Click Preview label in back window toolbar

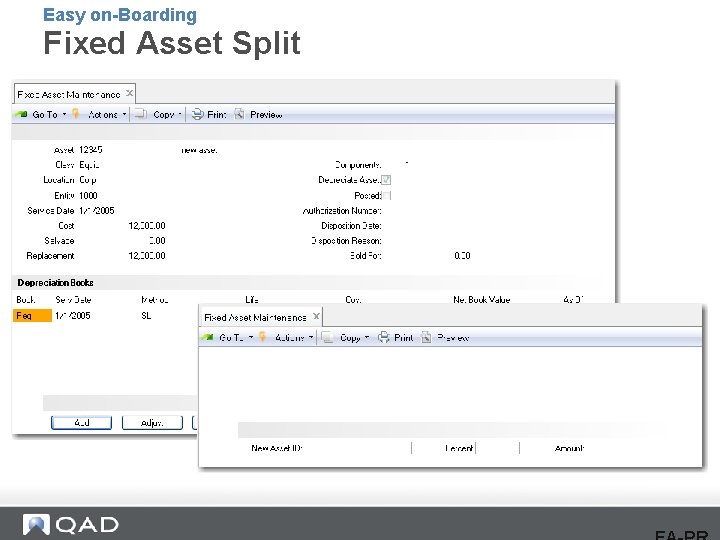click(266, 115)
